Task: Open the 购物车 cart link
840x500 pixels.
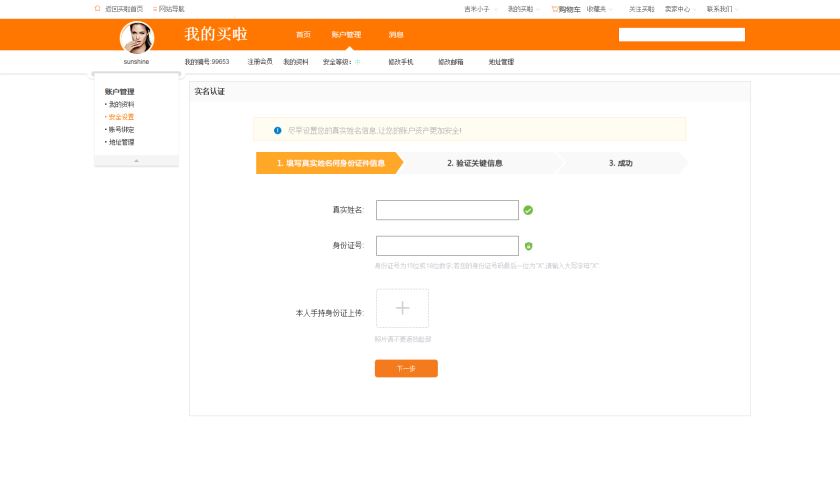Action: point(569,9)
